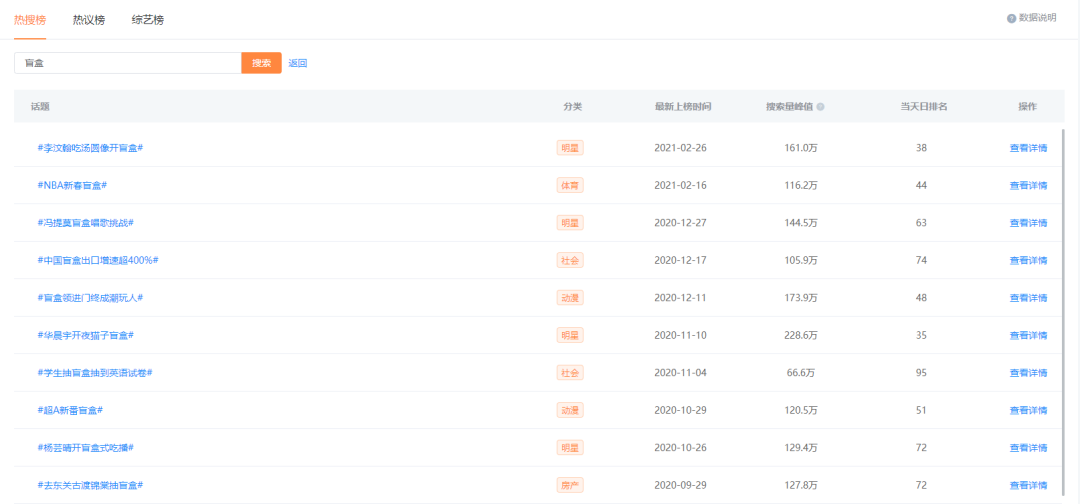Click the date 2021-02-16
This screenshot has width=1080, height=504.
tap(681, 185)
